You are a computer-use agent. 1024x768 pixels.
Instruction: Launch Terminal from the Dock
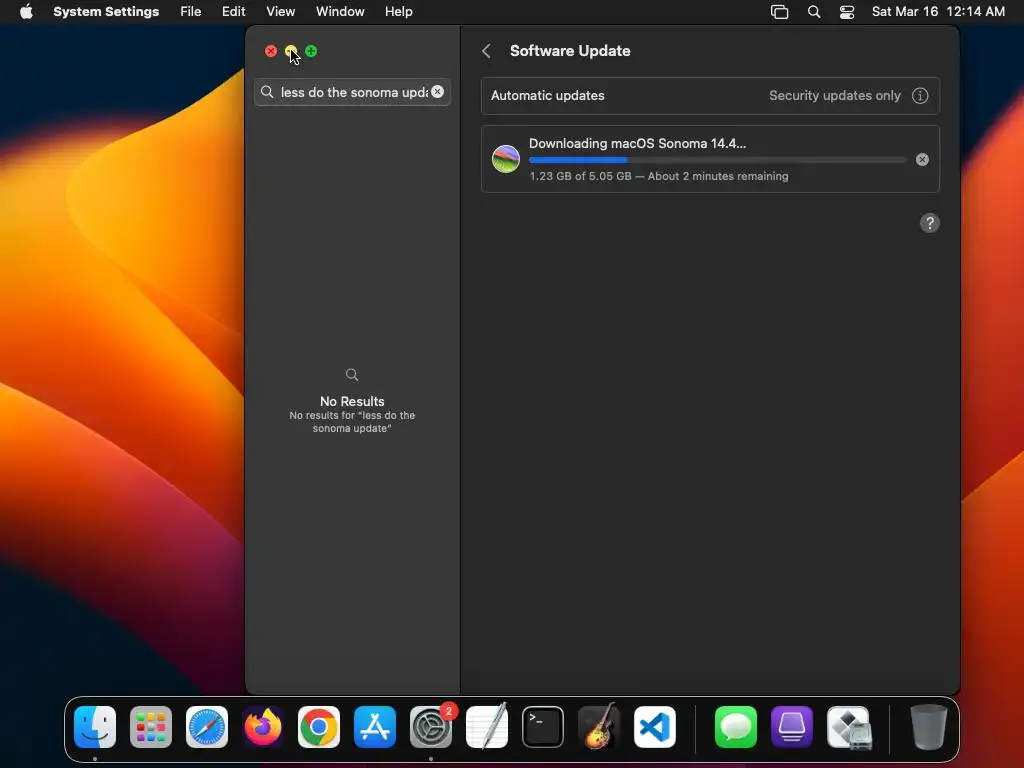543,727
